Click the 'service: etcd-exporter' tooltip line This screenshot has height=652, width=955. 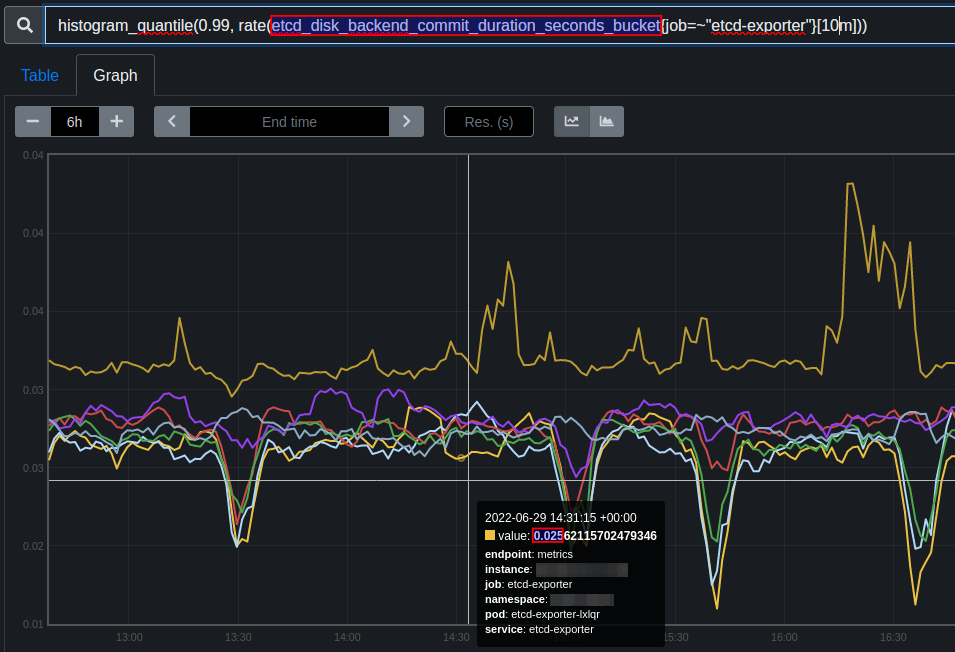(539, 629)
